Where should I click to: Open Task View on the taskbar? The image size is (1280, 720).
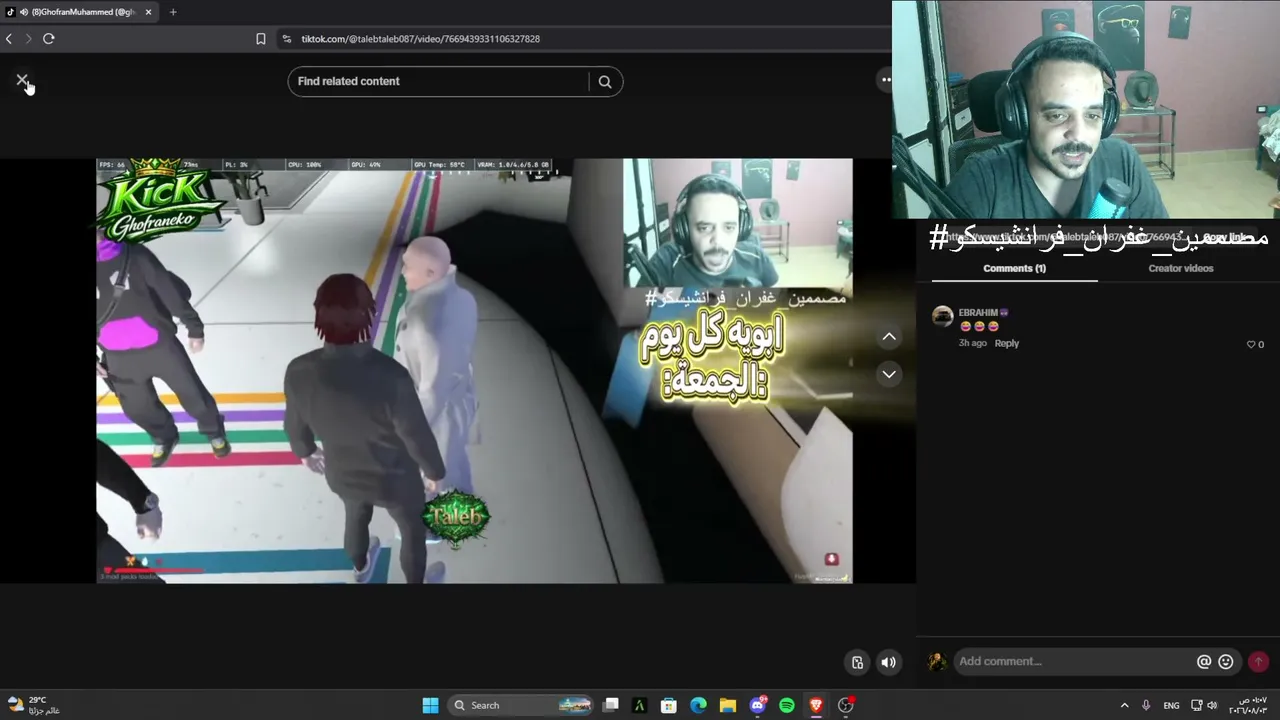611,705
